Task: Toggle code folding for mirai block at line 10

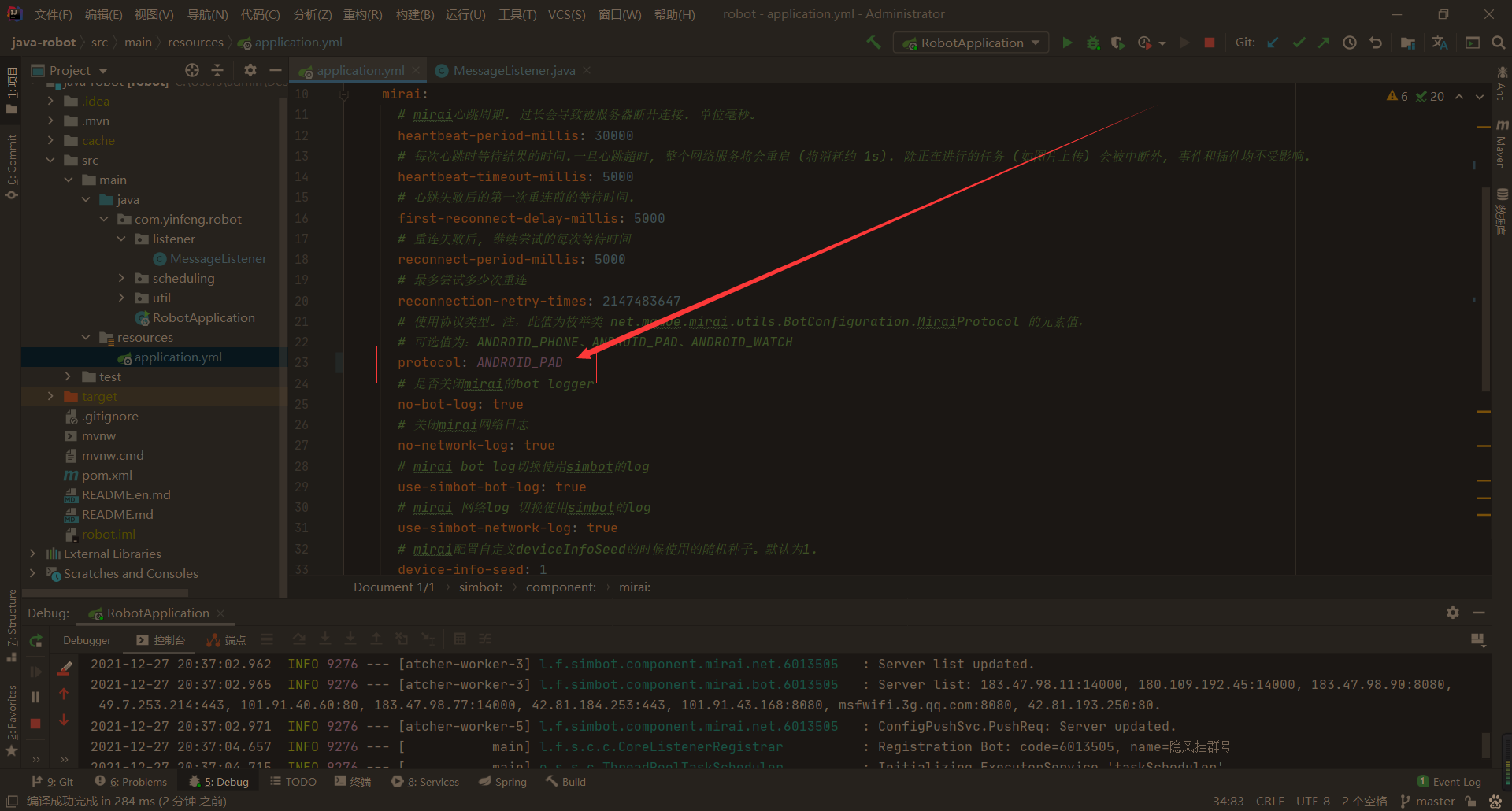Action: pyautogui.click(x=344, y=94)
